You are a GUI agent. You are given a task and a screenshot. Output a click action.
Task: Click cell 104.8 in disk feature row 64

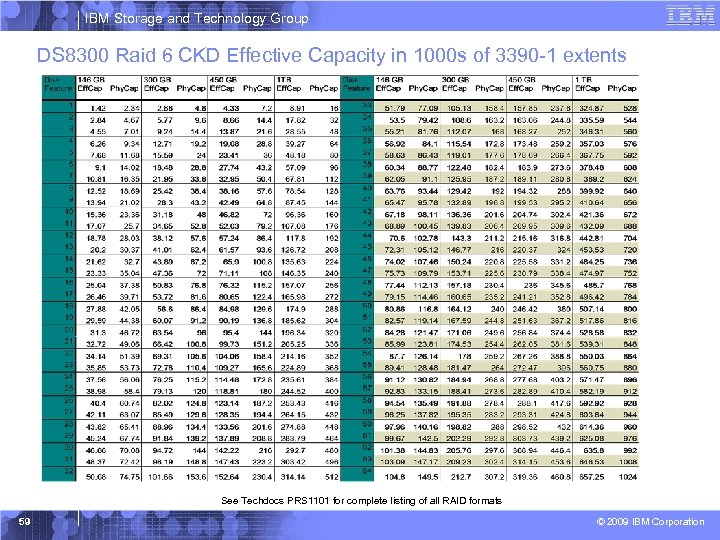click(395, 477)
